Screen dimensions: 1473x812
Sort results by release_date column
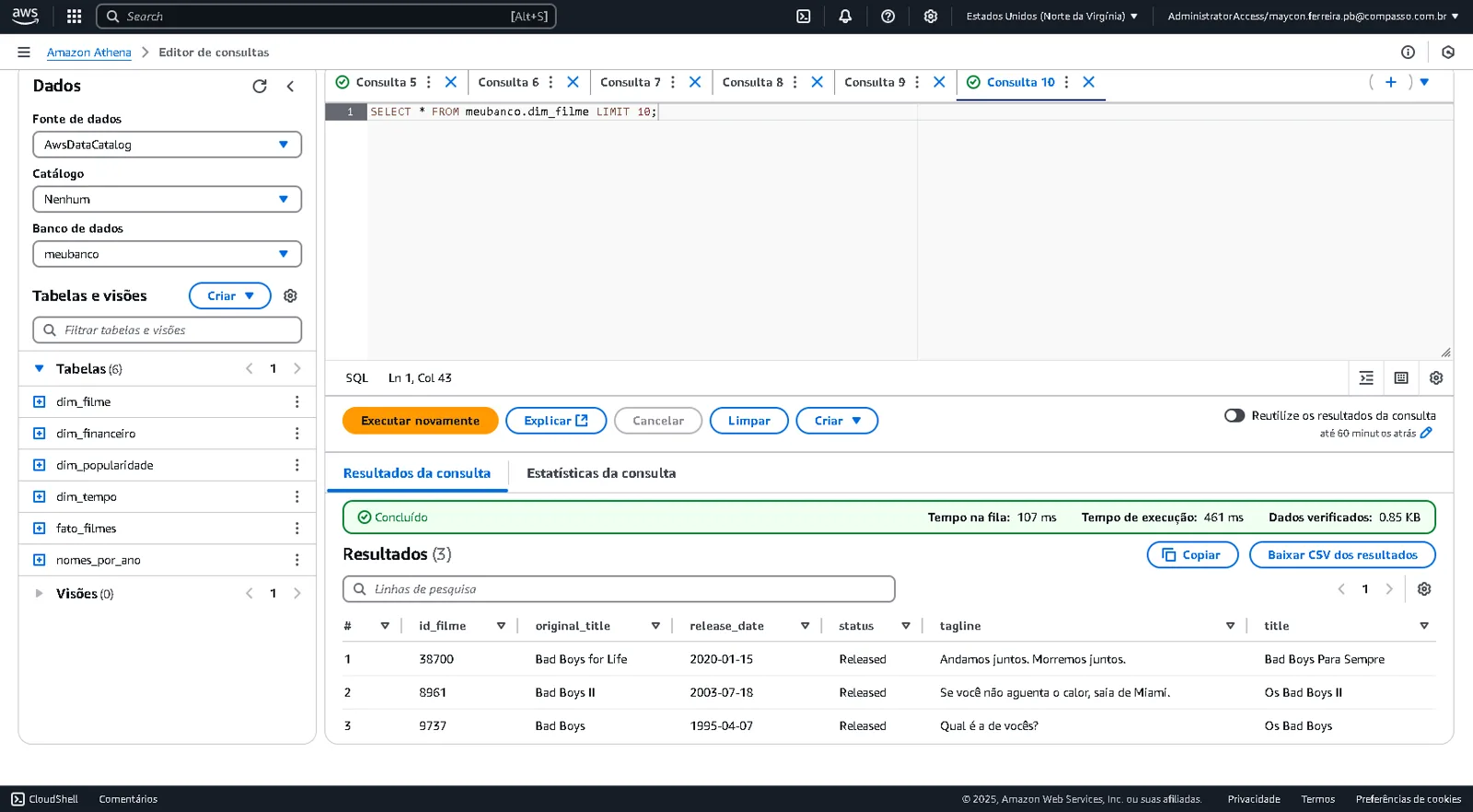point(805,626)
